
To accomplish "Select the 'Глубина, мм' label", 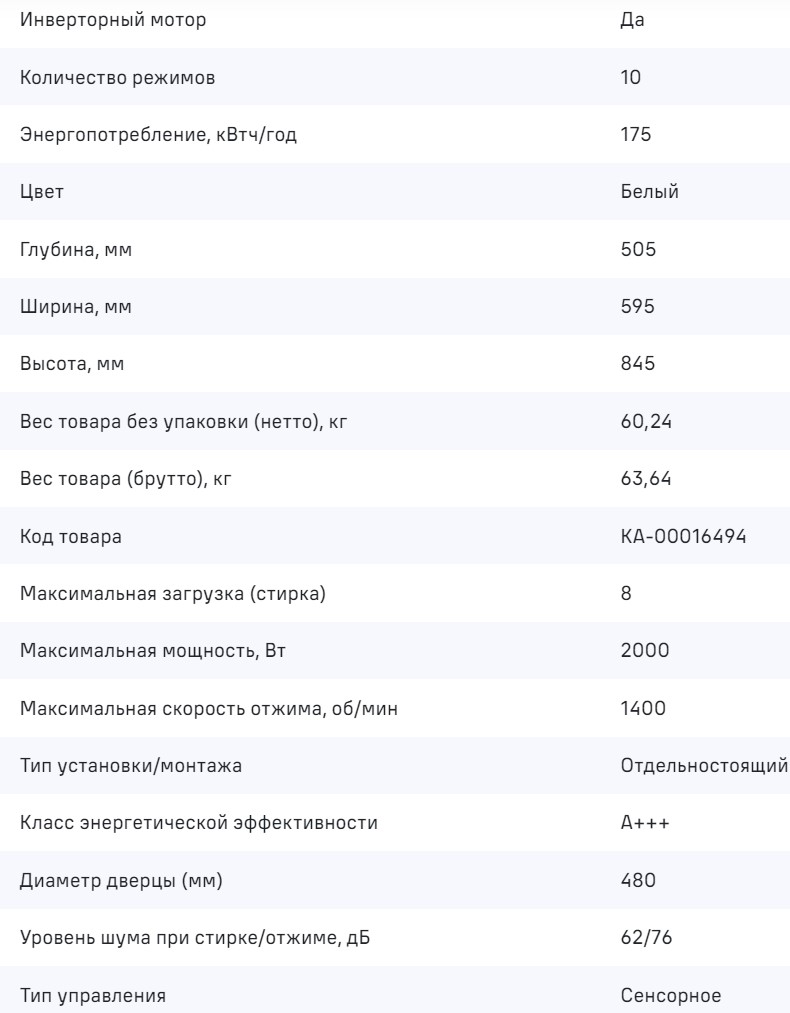I will pos(76,250).
